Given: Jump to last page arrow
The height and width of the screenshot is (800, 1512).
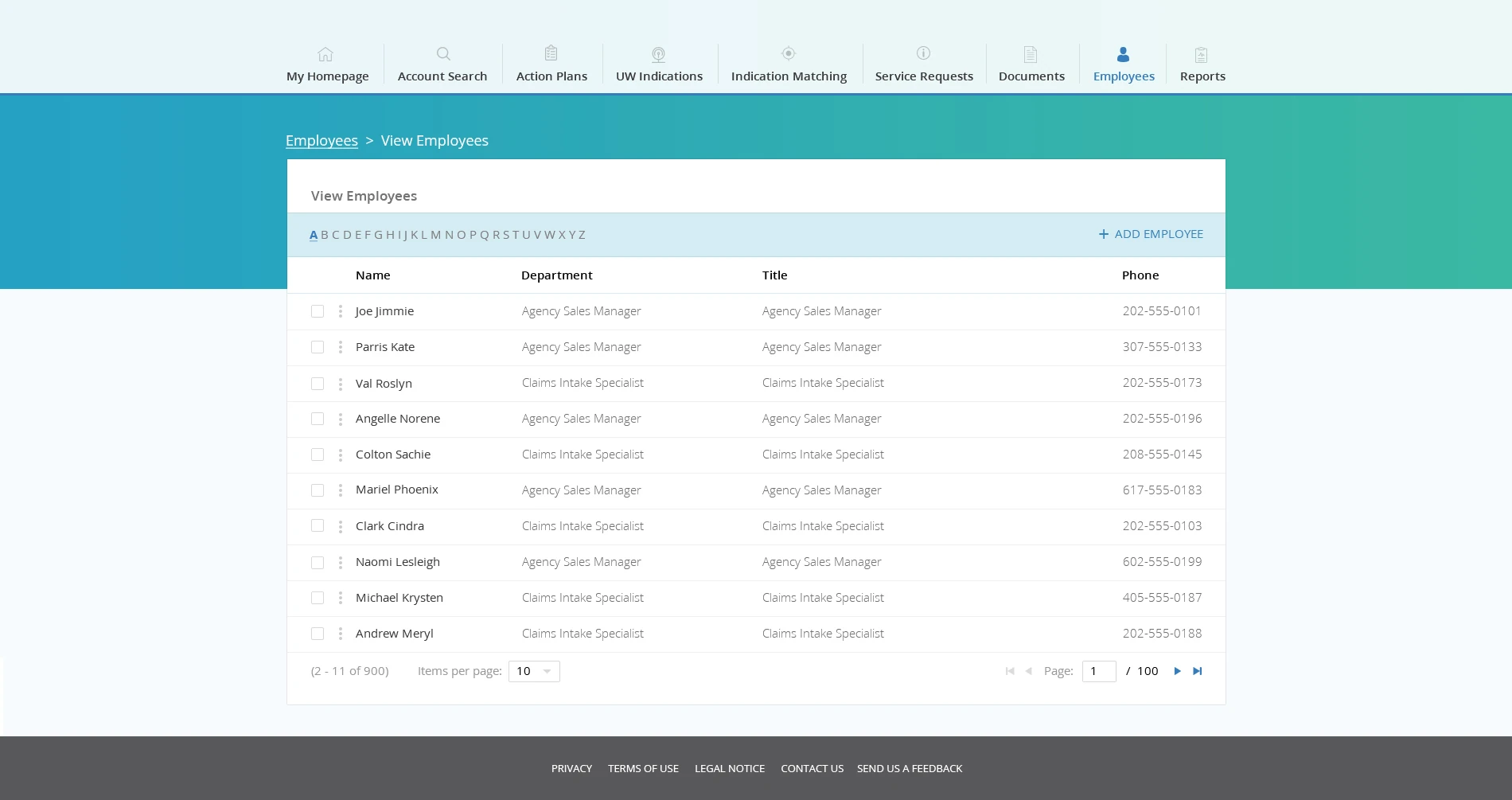Looking at the screenshot, I should [x=1197, y=671].
